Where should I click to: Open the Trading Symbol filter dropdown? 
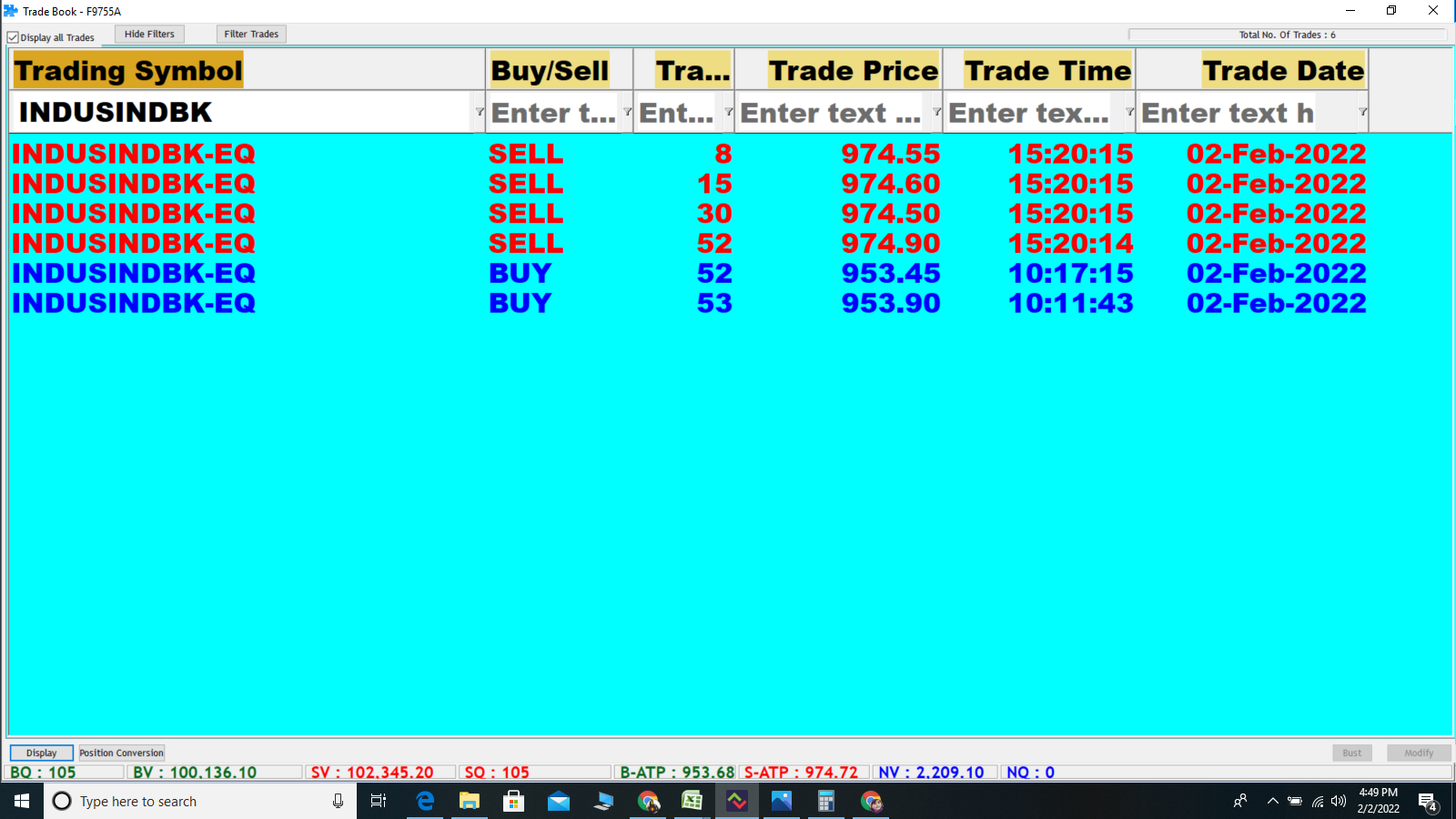tap(479, 112)
